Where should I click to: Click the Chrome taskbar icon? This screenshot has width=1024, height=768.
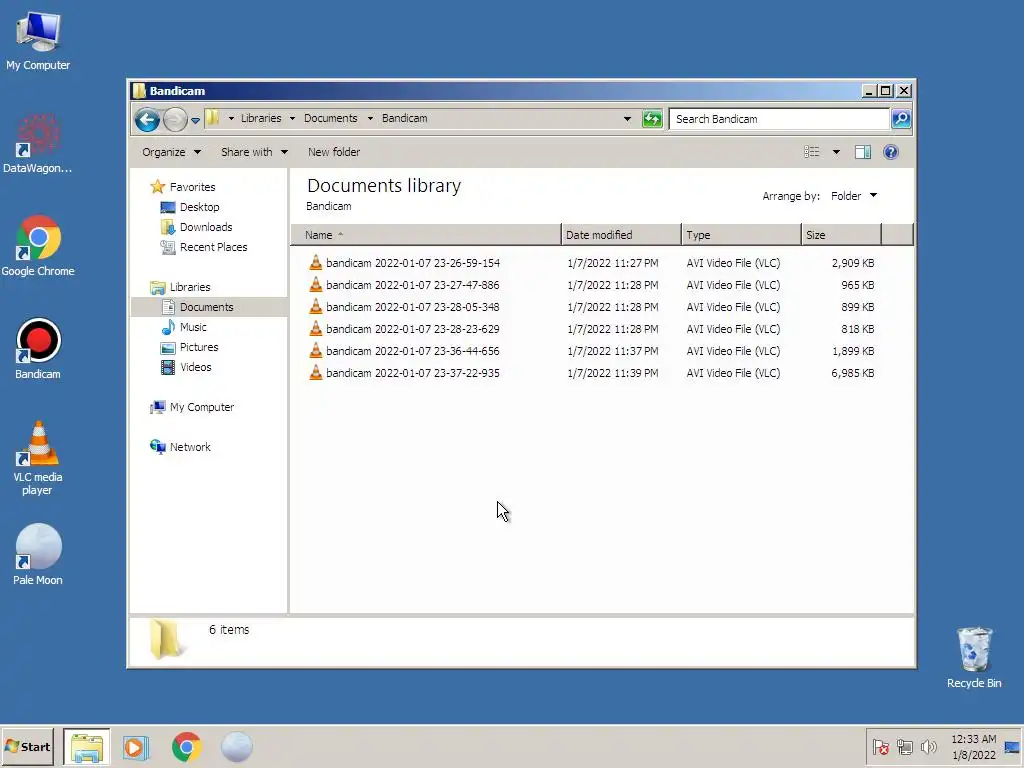click(187, 747)
